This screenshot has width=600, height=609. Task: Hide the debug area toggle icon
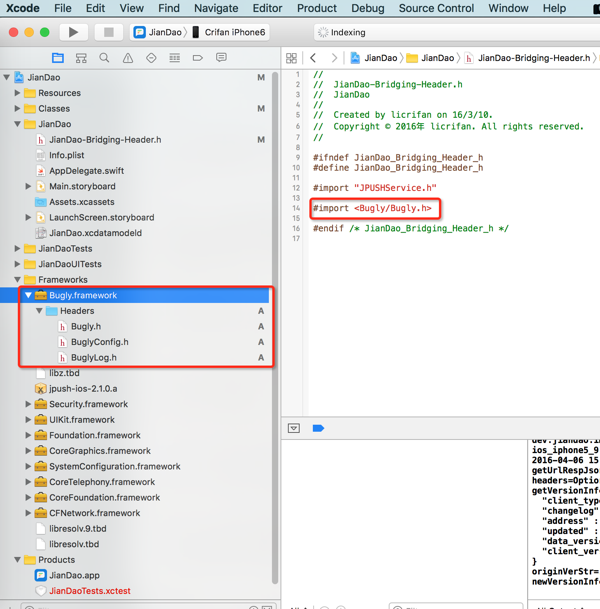tap(294, 428)
